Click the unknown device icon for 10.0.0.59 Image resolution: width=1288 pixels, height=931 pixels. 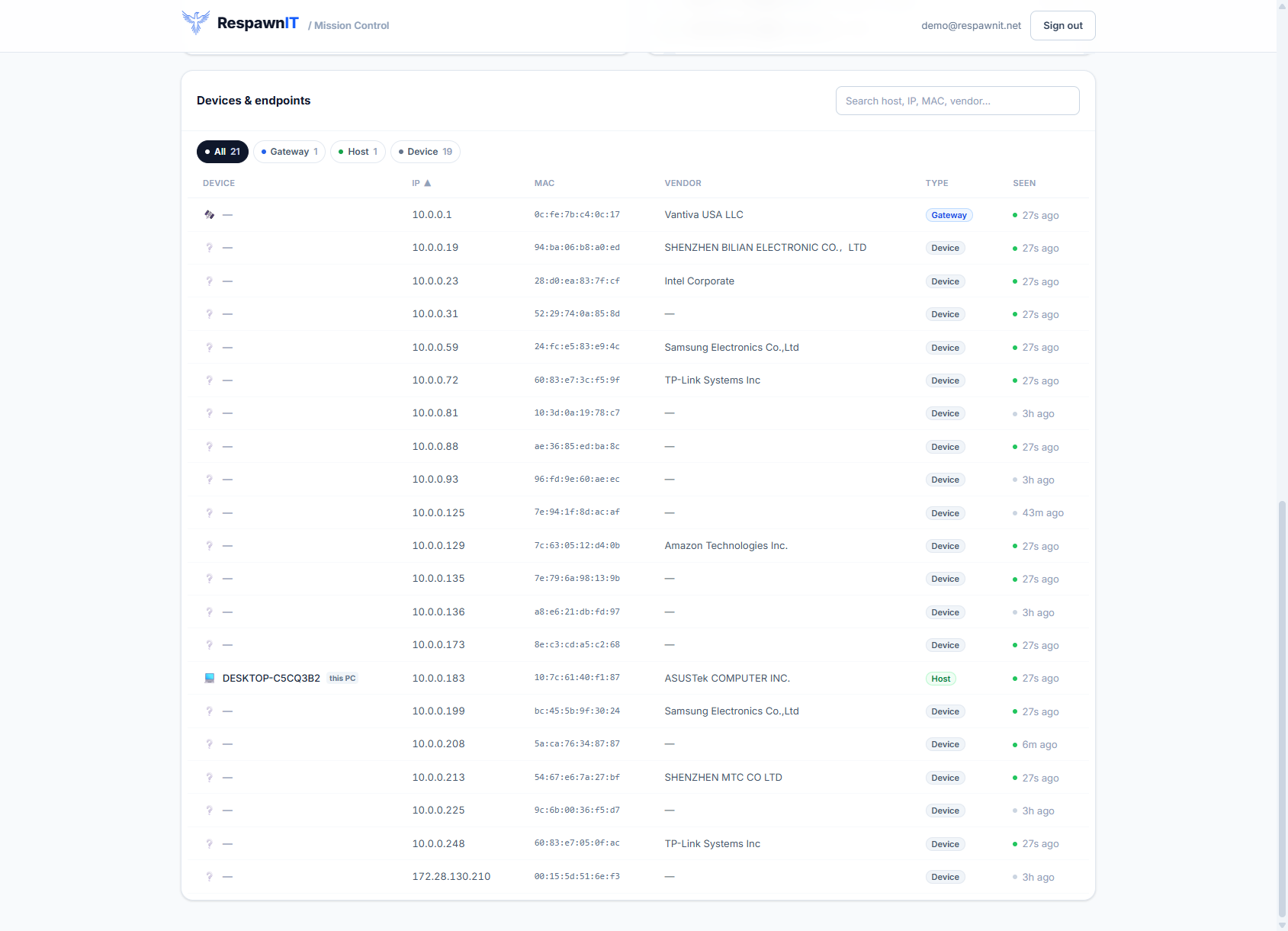[x=209, y=348]
